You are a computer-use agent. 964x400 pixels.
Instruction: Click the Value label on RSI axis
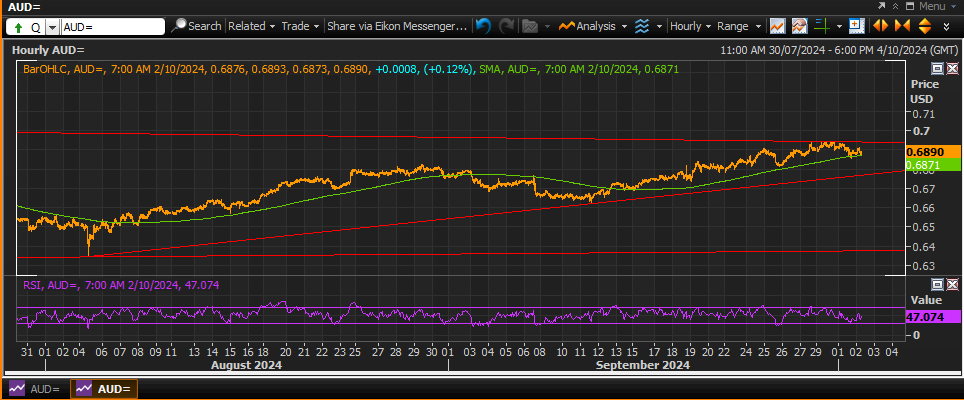926,300
